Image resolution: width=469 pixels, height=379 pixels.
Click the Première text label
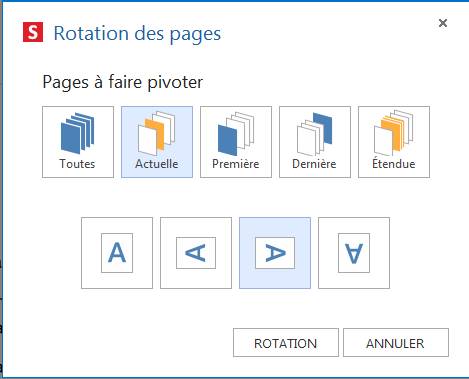236,164
